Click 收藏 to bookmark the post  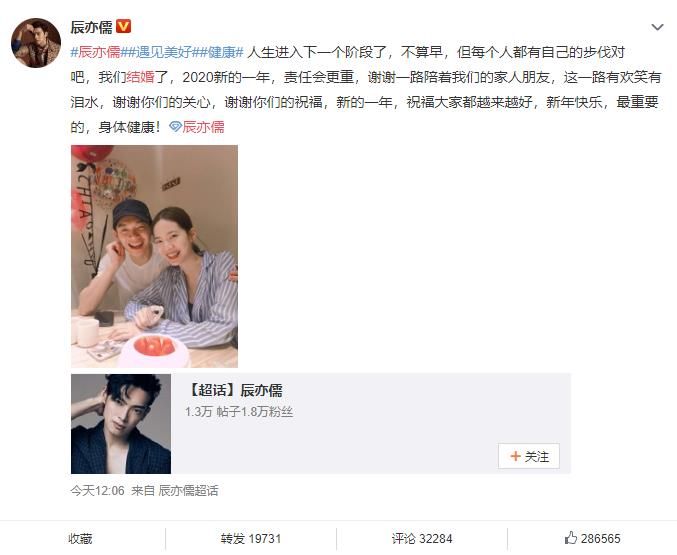coord(80,539)
